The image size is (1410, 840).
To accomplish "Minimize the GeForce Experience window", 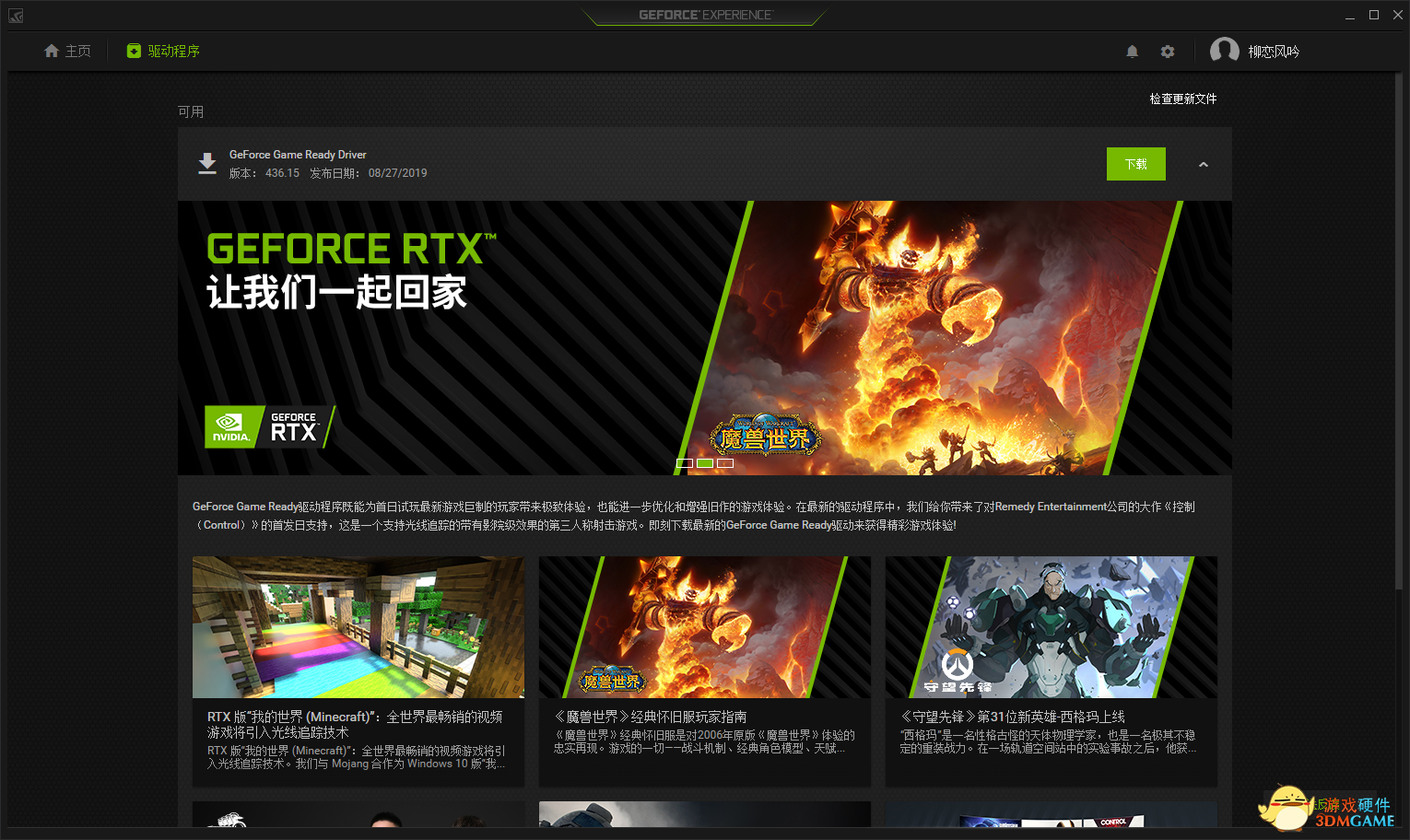I will pyautogui.click(x=1350, y=16).
